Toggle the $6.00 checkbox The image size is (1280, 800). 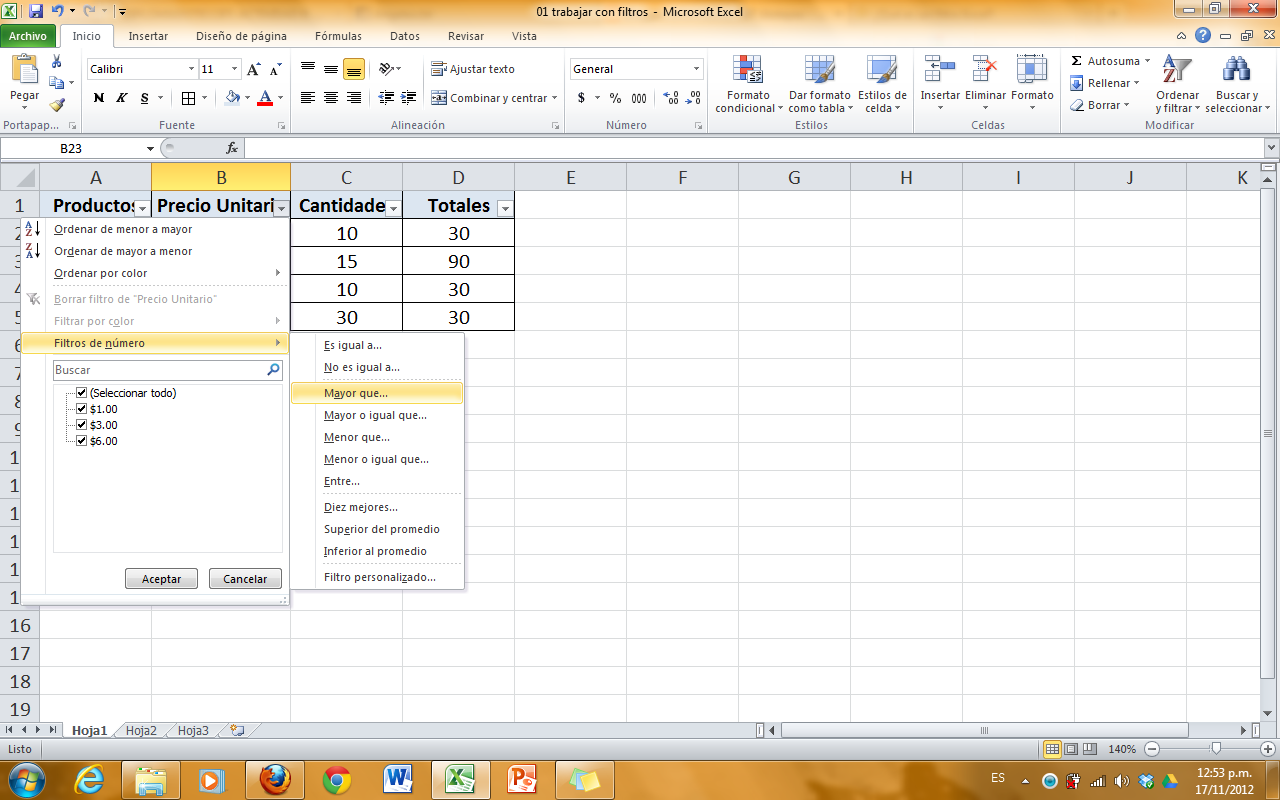tap(82, 440)
